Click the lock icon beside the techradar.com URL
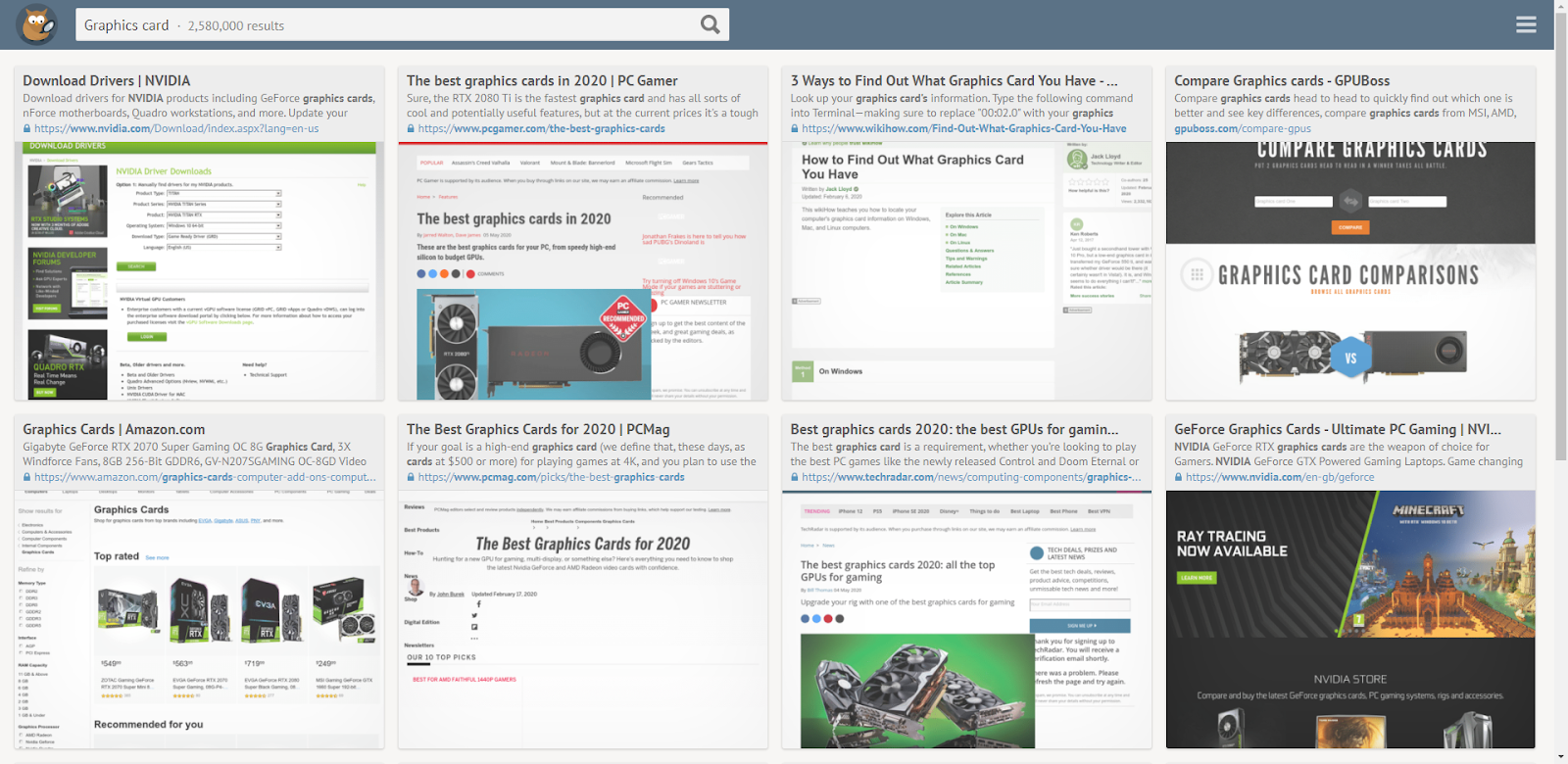Viewport: 1568px width, 764px height. point(796,477)
